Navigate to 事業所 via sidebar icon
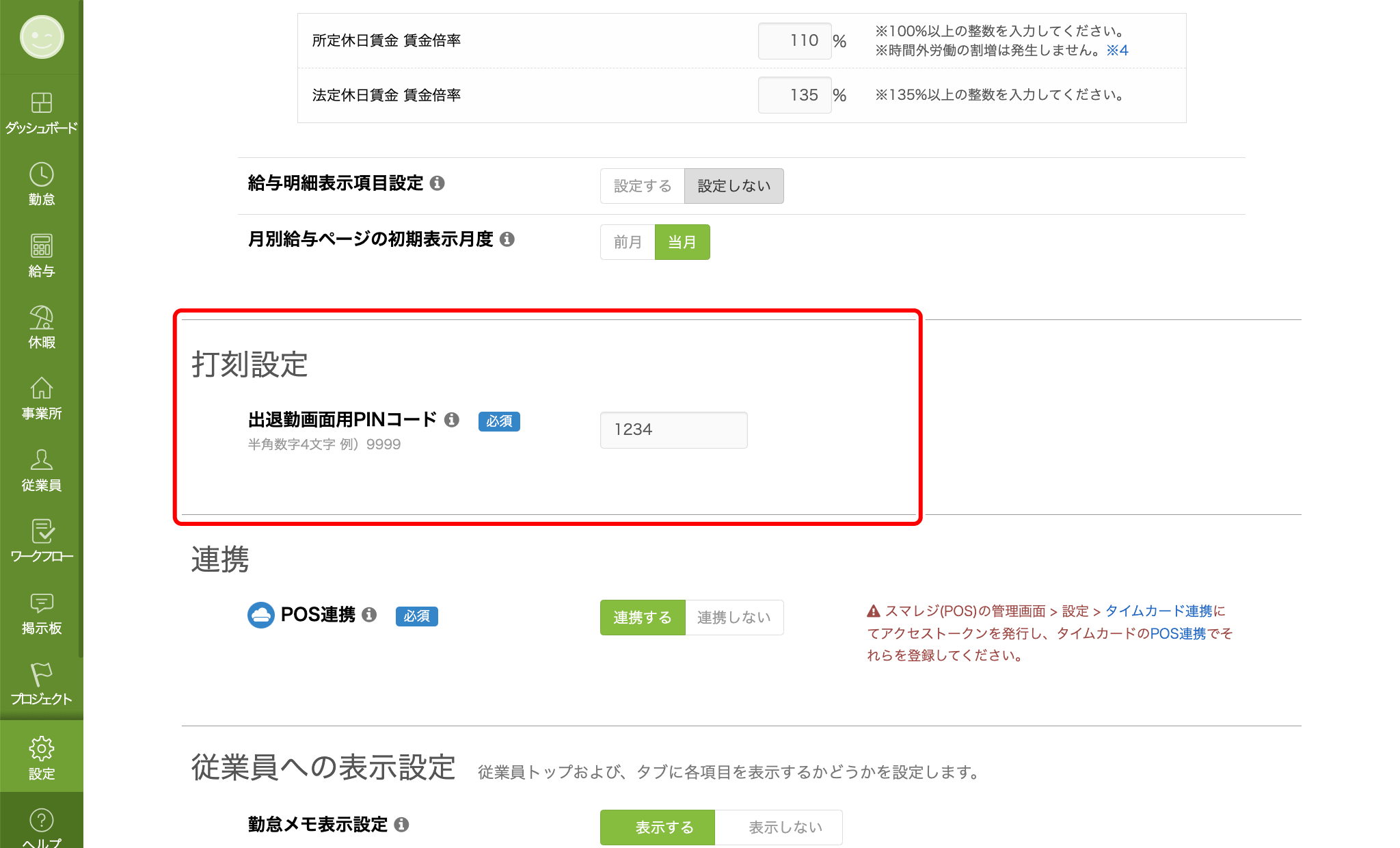This screenshot has width=1400, height=848. (x=41, y=398)
